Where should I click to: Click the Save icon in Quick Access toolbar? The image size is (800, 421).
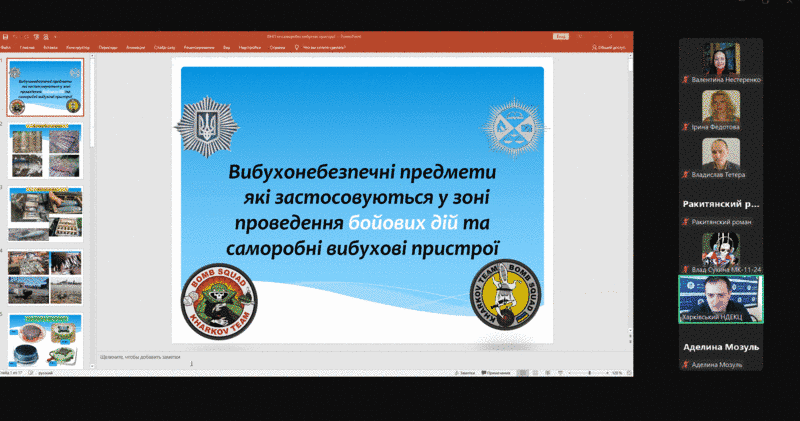pyautogui.click(x=5, y=37)
